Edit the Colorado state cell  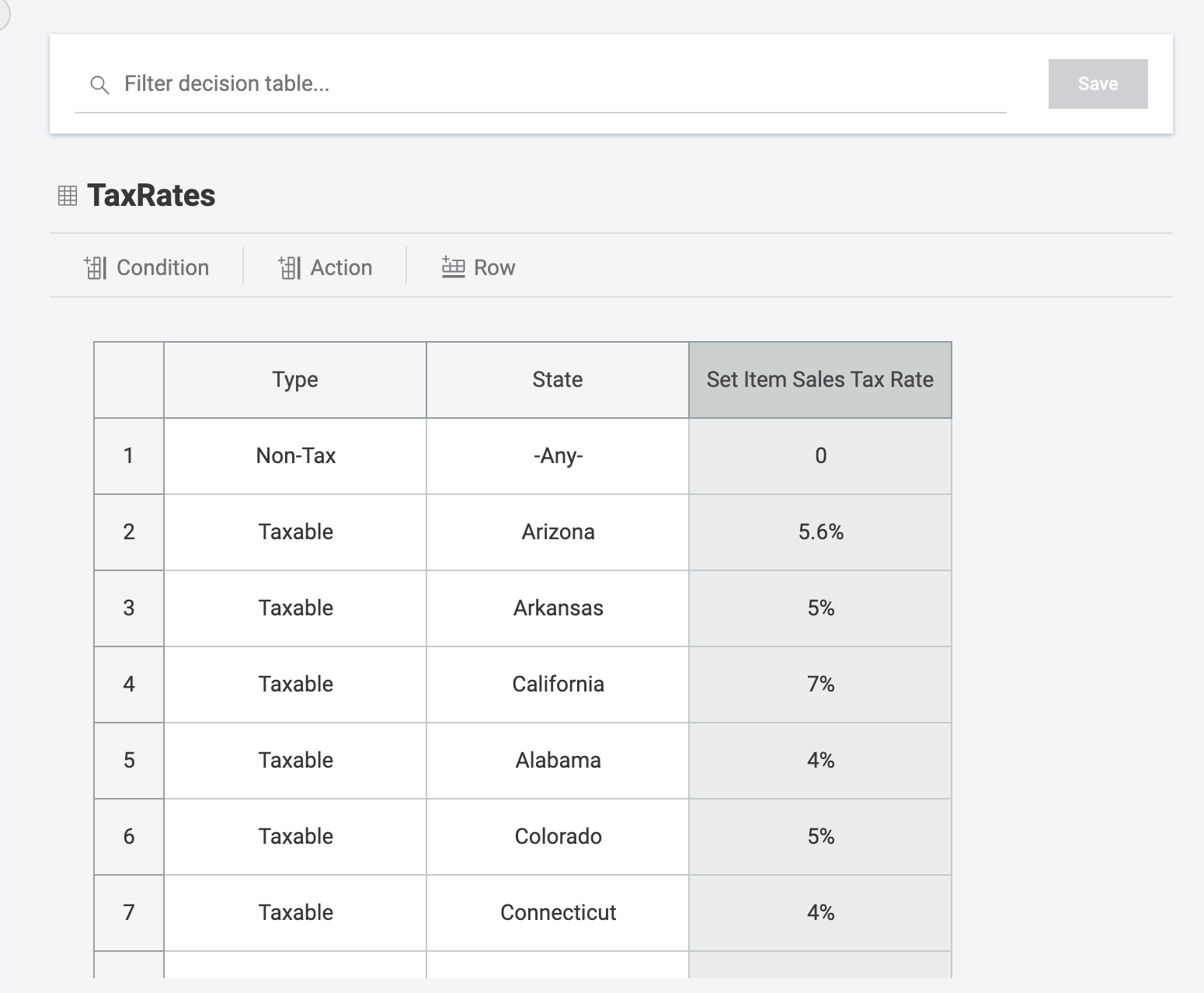point(558,837)
